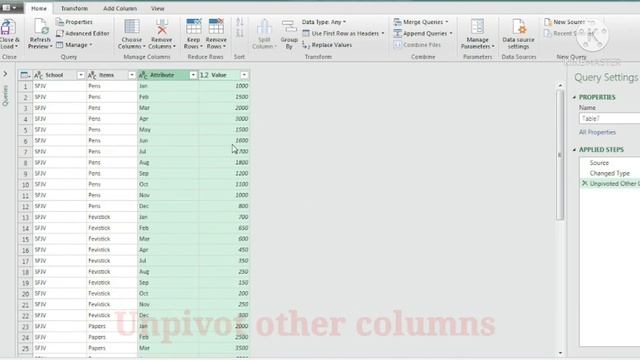
Task: Click Append Queries
Action: pyautogui.click(x=422, y=33)
